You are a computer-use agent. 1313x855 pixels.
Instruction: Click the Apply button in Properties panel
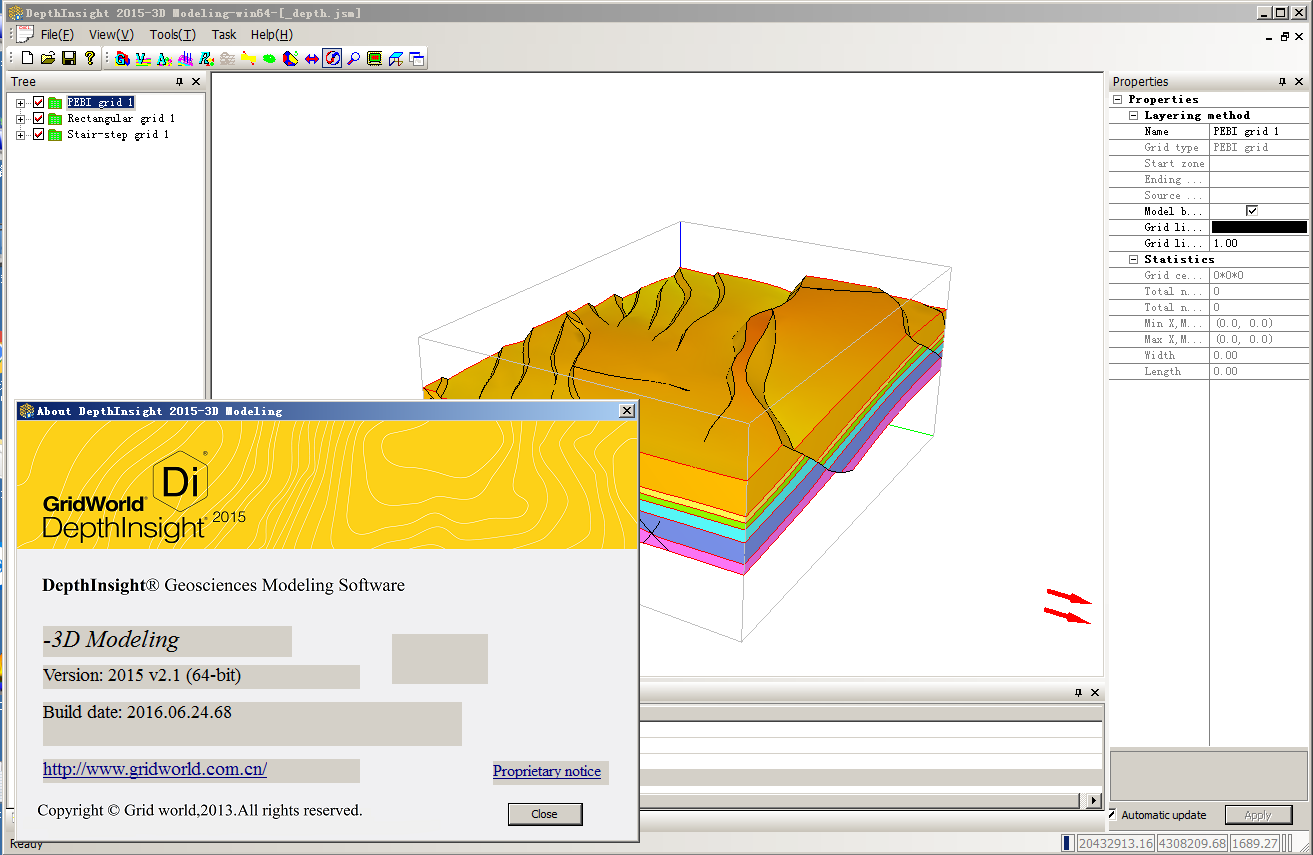[x=1258, y=815]
